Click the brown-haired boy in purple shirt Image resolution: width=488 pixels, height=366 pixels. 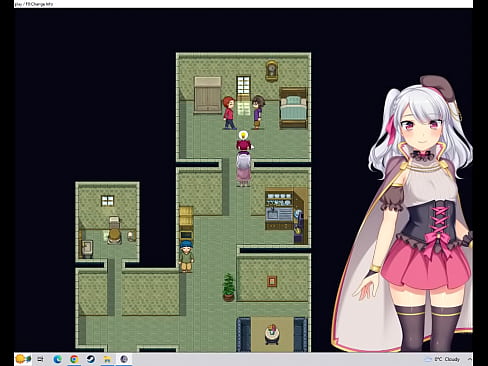point(258,112)
